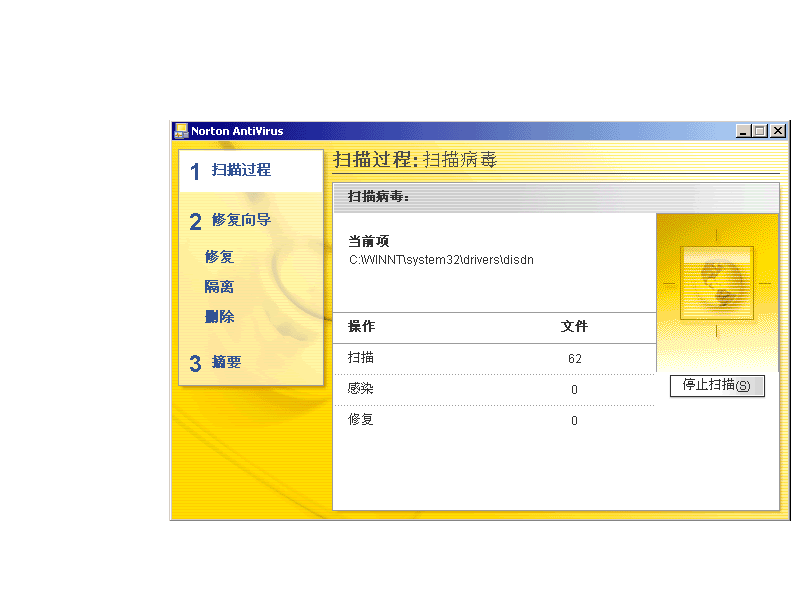Open the 删除 delete sub-step
800x600 pixels.
click(219, 317)
